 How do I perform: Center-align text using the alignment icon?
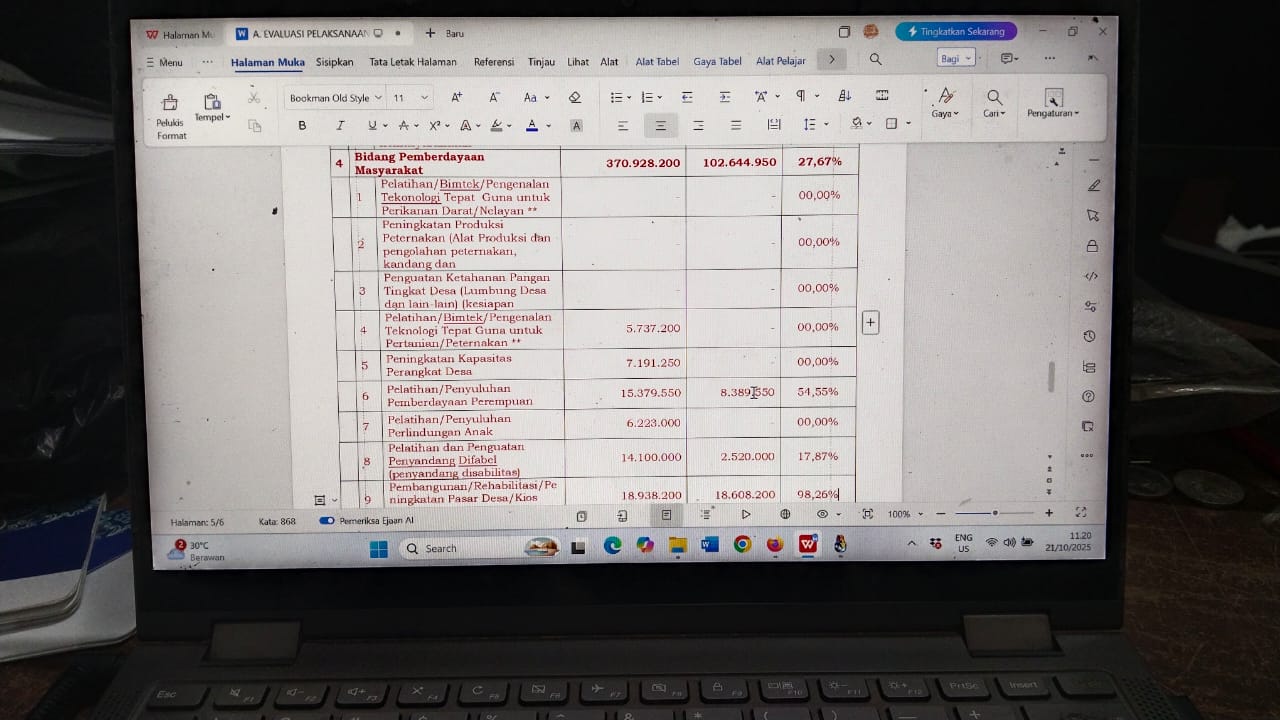[660, 126]
